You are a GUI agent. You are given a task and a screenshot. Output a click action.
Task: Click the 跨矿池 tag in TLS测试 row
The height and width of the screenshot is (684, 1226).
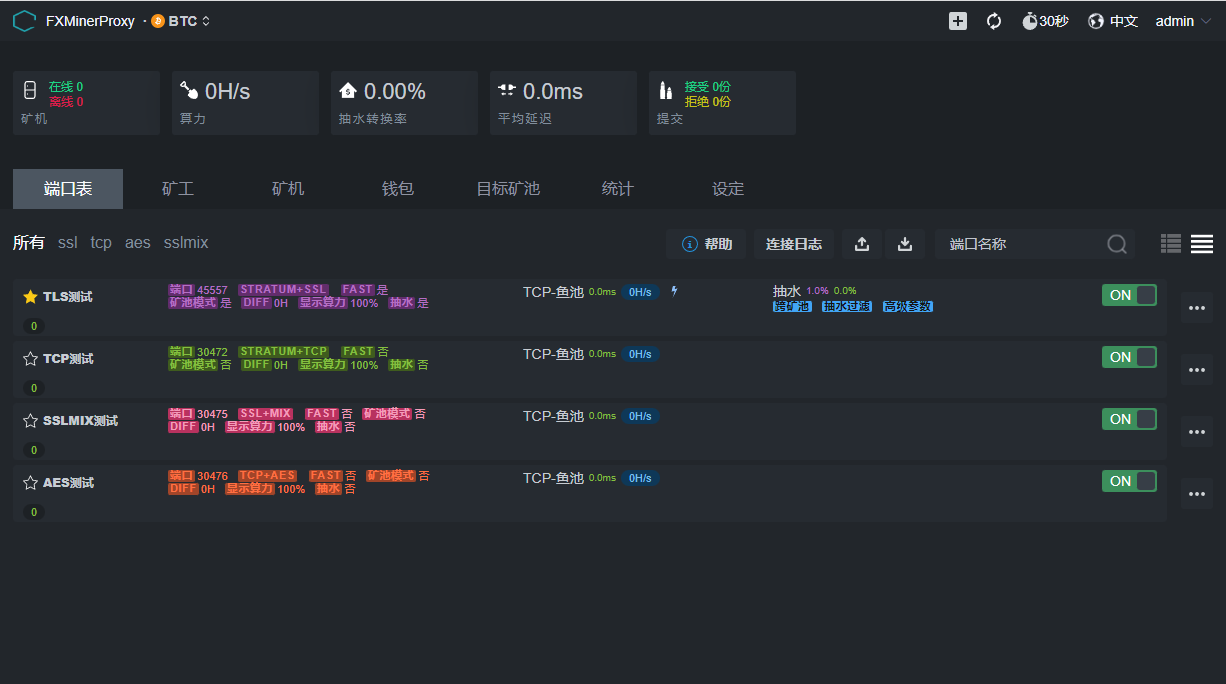pyautogui.click(x=792, y=306)
